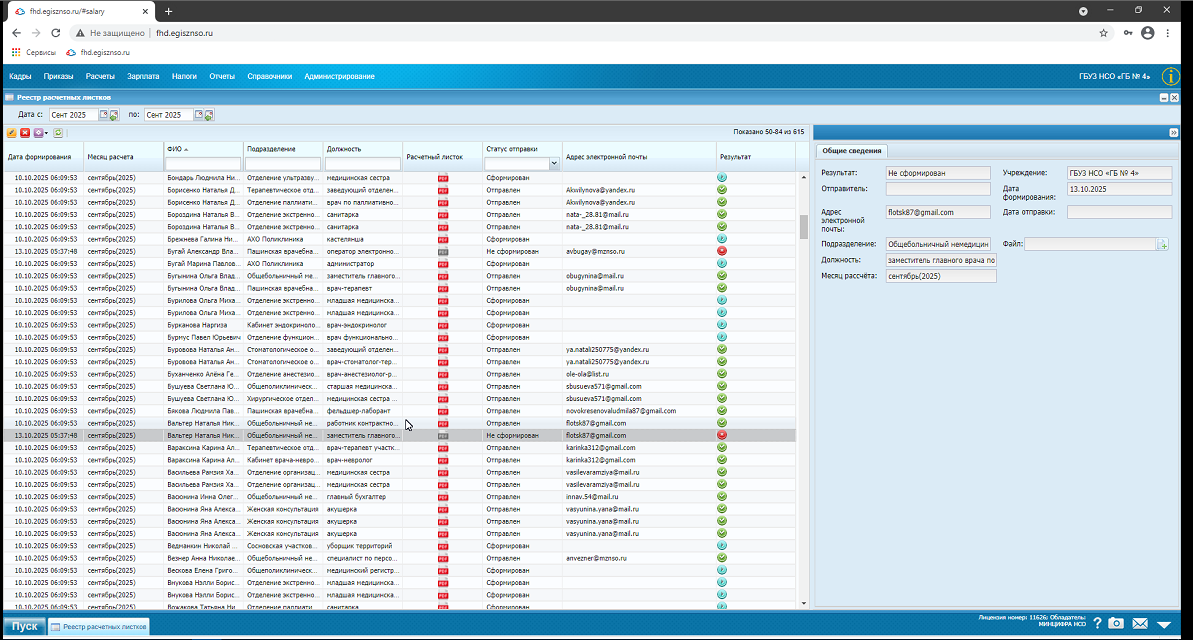This screenshot has width=1193, height=640.
Task: Click the attach file icon next to Файл
Action: 1163,244
